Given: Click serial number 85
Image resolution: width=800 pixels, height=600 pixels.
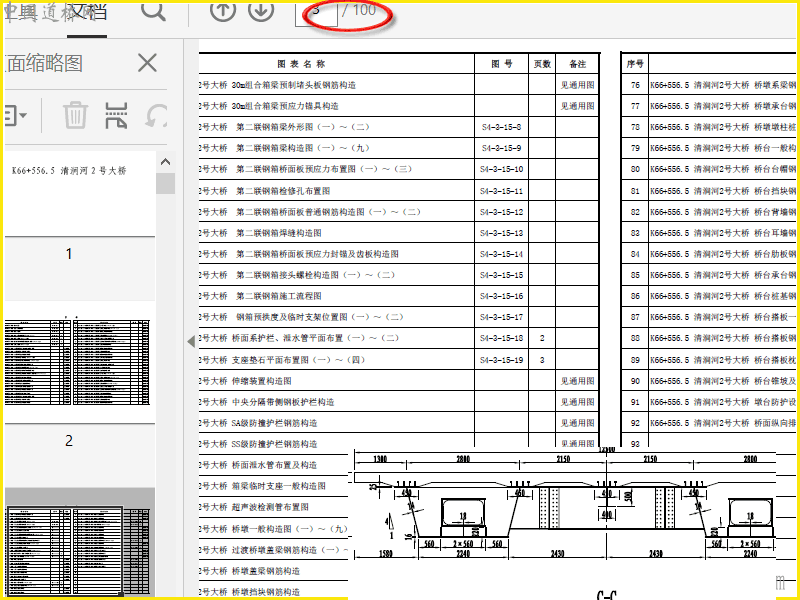Looking at the screenshot, I should [635, 275].
